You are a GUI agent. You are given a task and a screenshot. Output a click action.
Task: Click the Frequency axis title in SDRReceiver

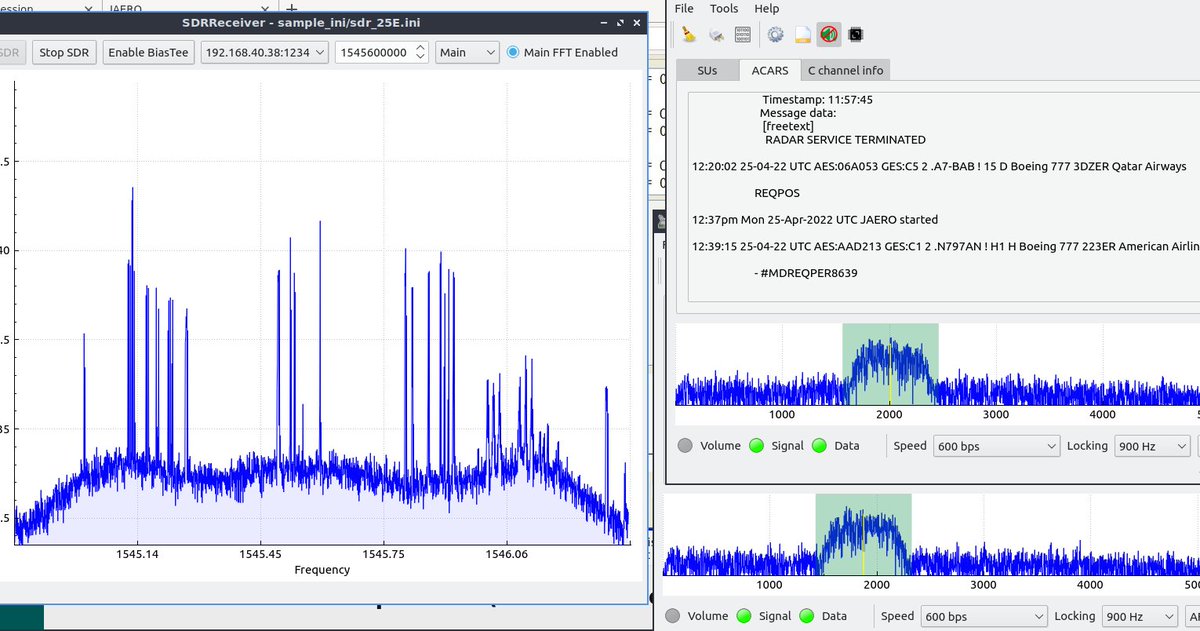pos(322,570)
